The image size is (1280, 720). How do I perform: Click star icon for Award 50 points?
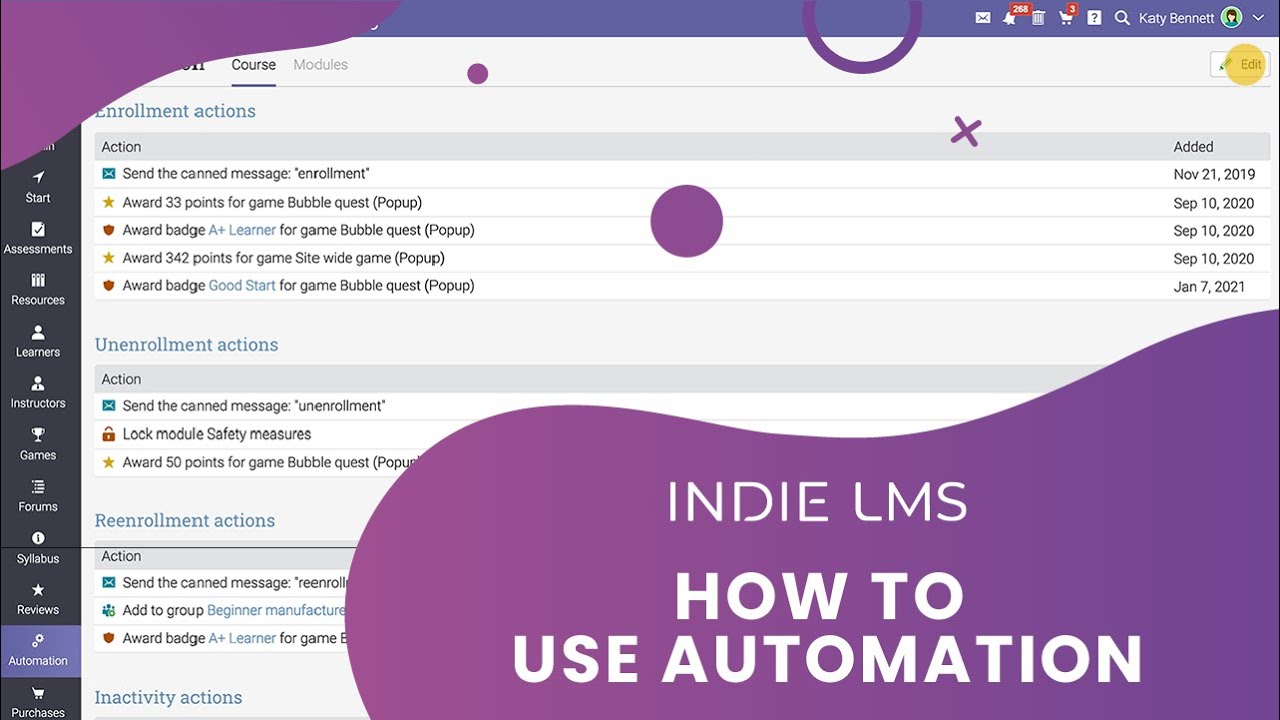click(109, 462)
